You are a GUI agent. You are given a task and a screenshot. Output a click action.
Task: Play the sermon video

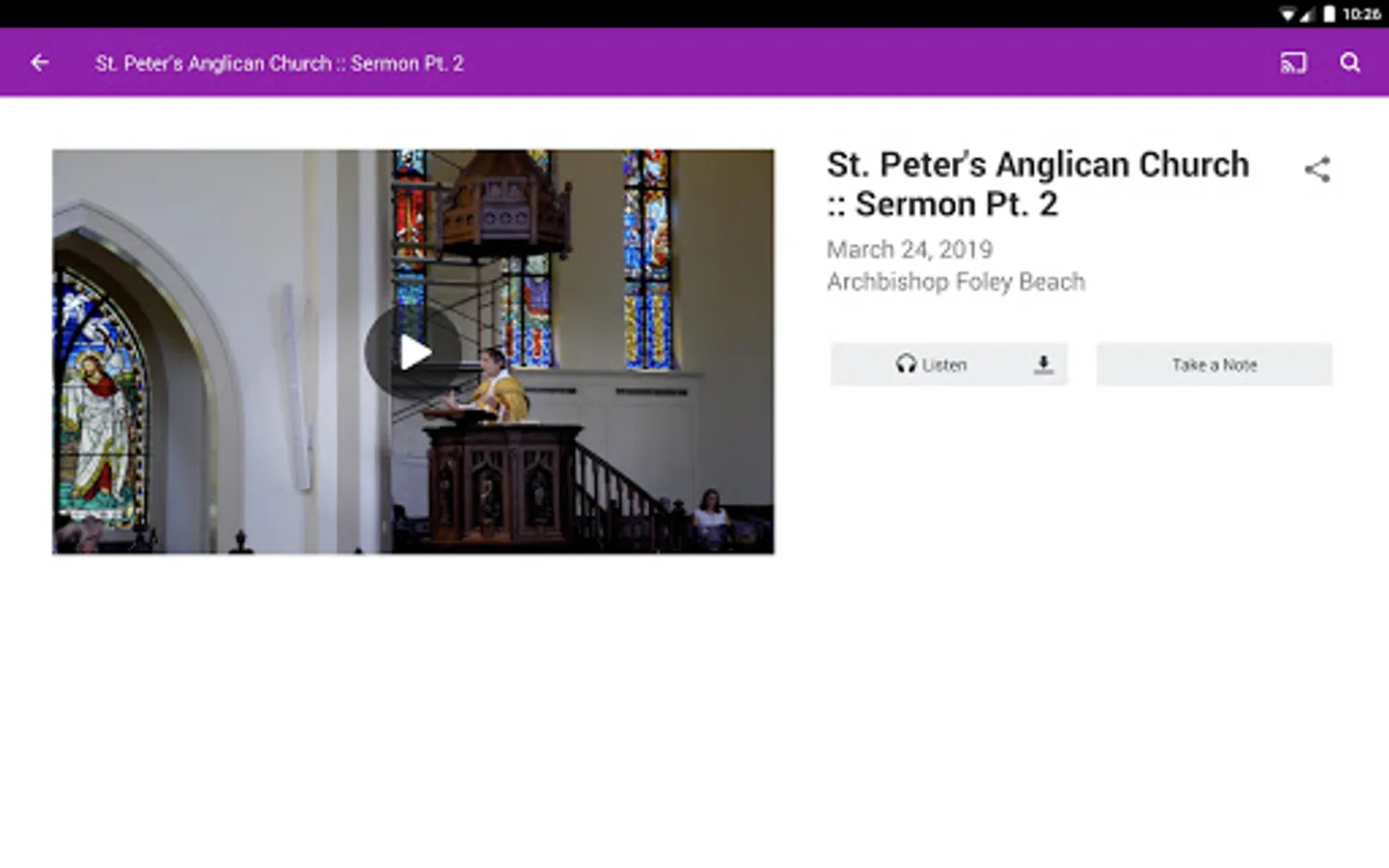coord(413,352)
